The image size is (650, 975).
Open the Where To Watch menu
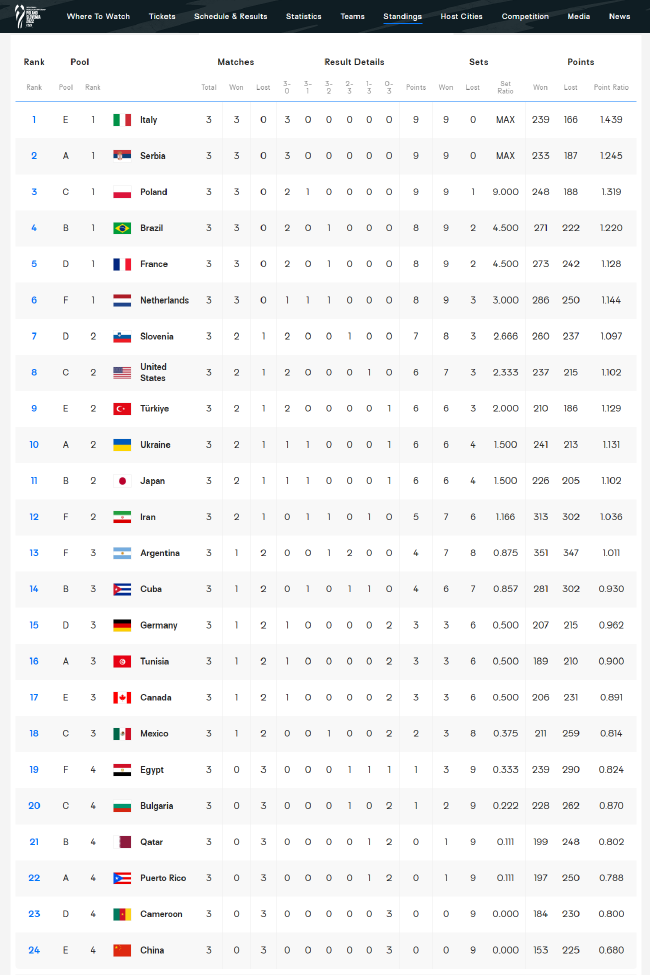pyautogui.click(x=98, y=17)
